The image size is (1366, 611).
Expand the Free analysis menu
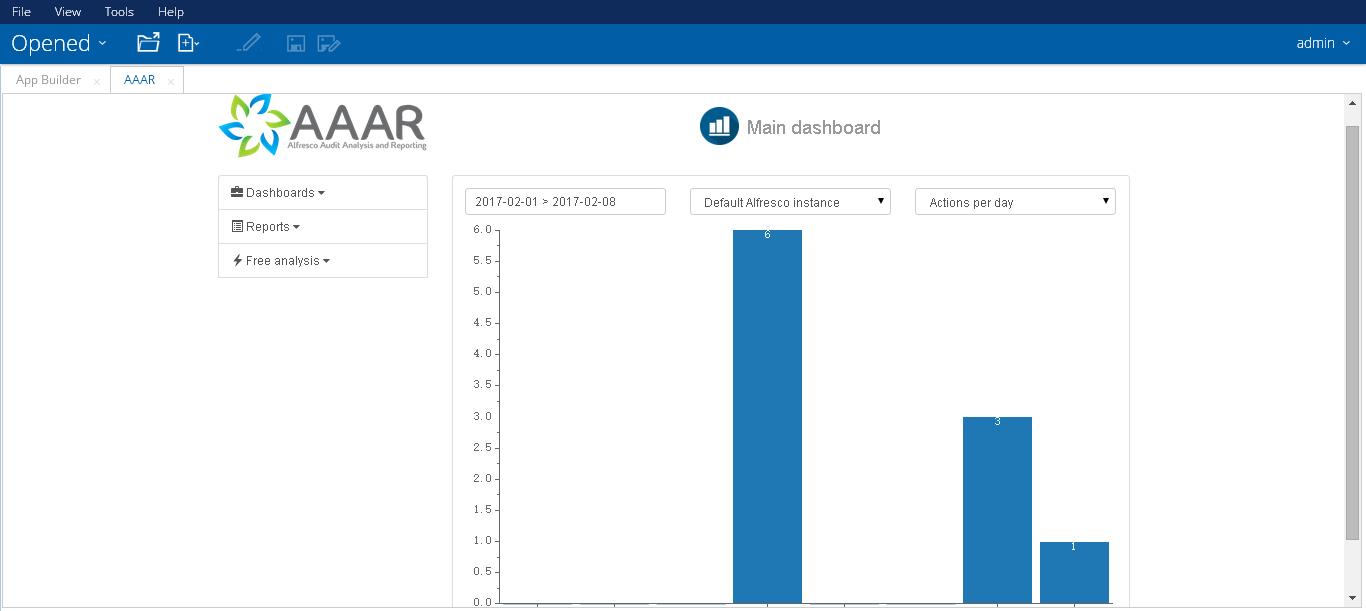click(x=282, y=261)
